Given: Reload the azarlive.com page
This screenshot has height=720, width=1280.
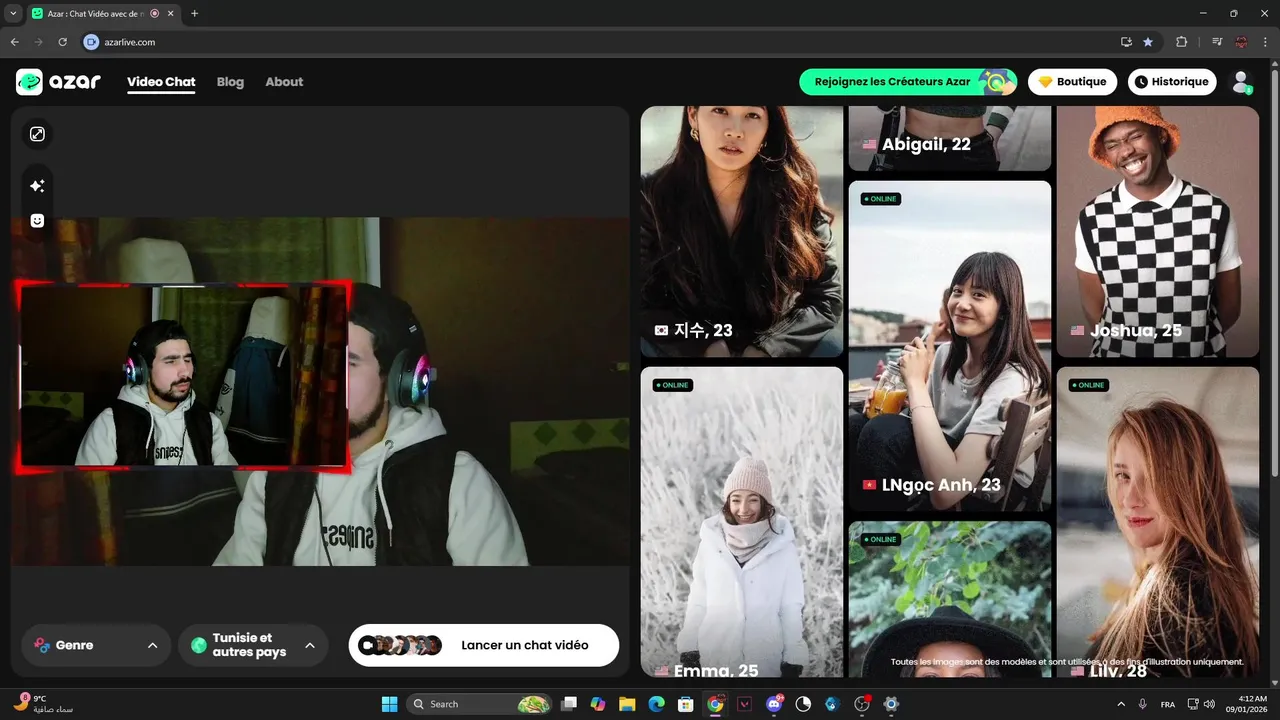Looking at the screenshot, I should tap(62, 42).
